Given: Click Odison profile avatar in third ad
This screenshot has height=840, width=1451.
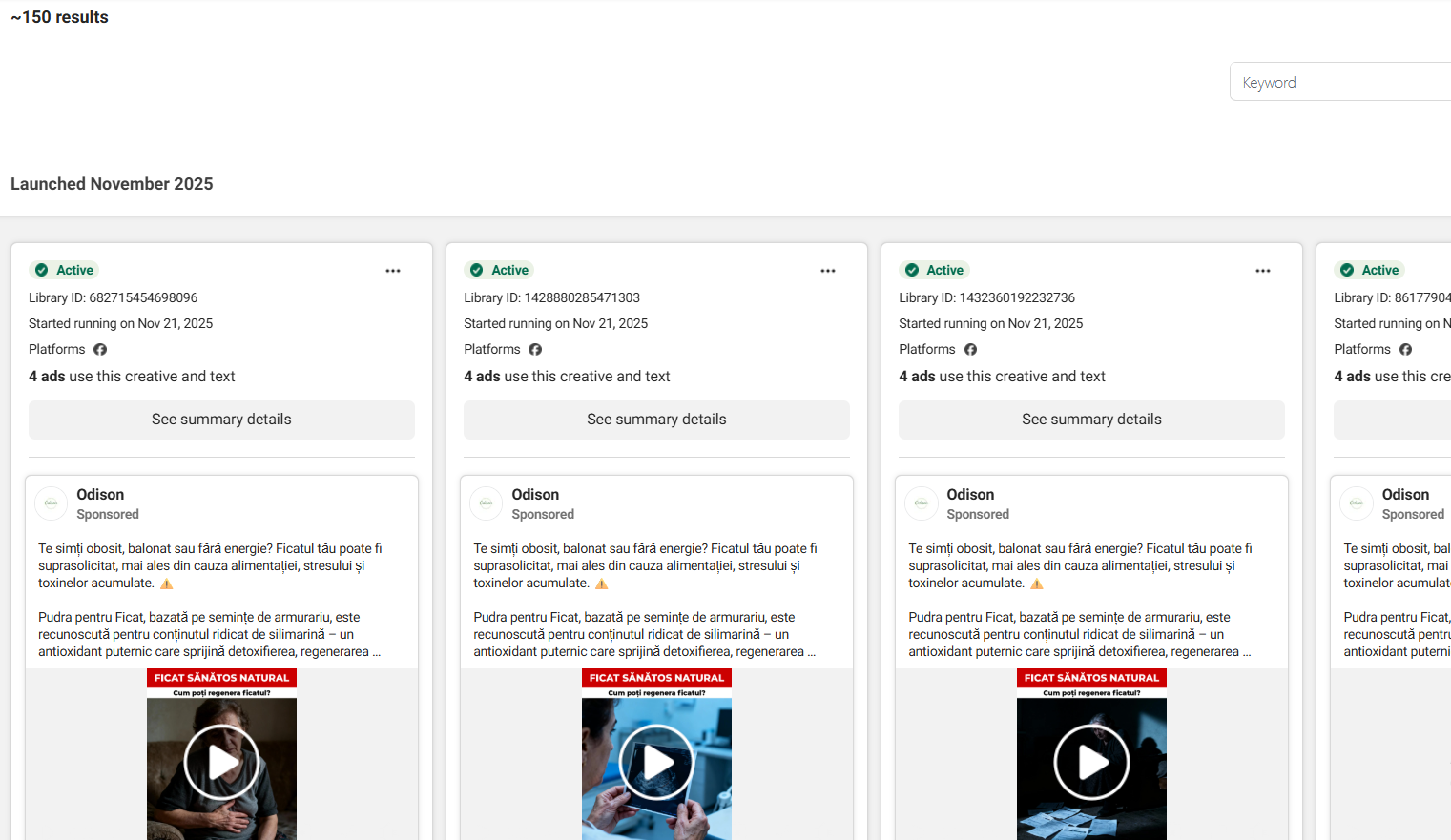Looking at the screenshot, I should [922, 503].
